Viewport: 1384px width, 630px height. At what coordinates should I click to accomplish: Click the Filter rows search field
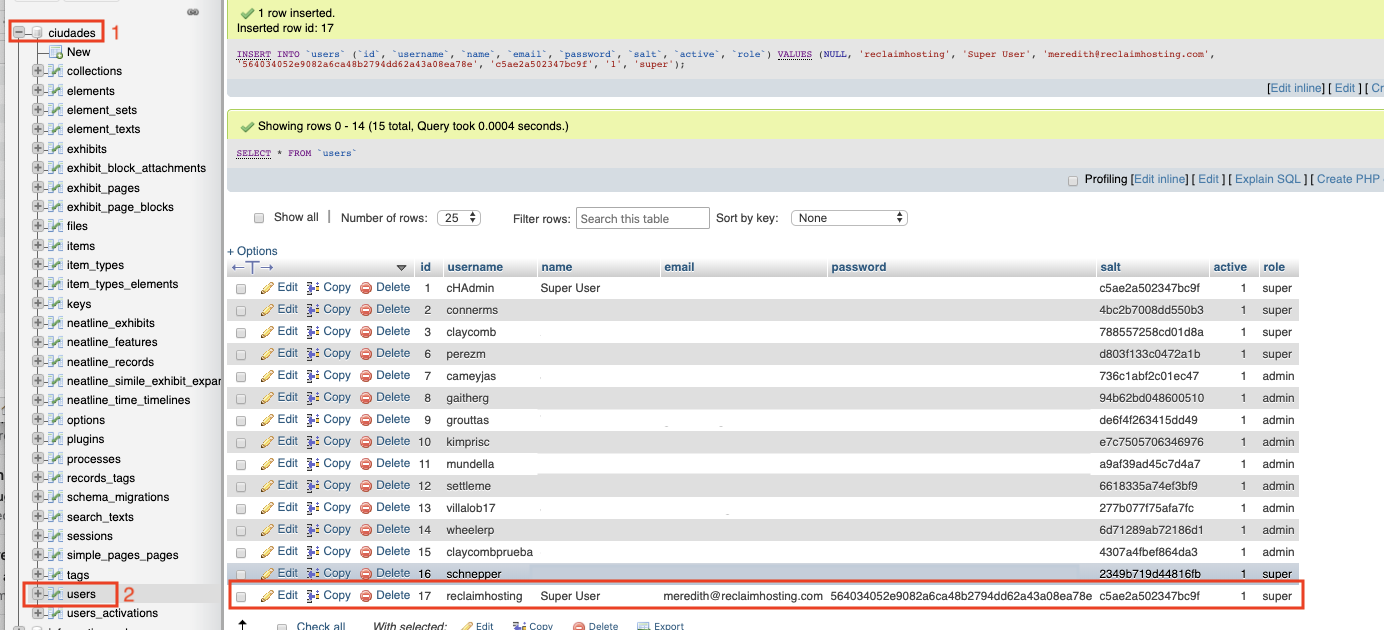[643, 218]
